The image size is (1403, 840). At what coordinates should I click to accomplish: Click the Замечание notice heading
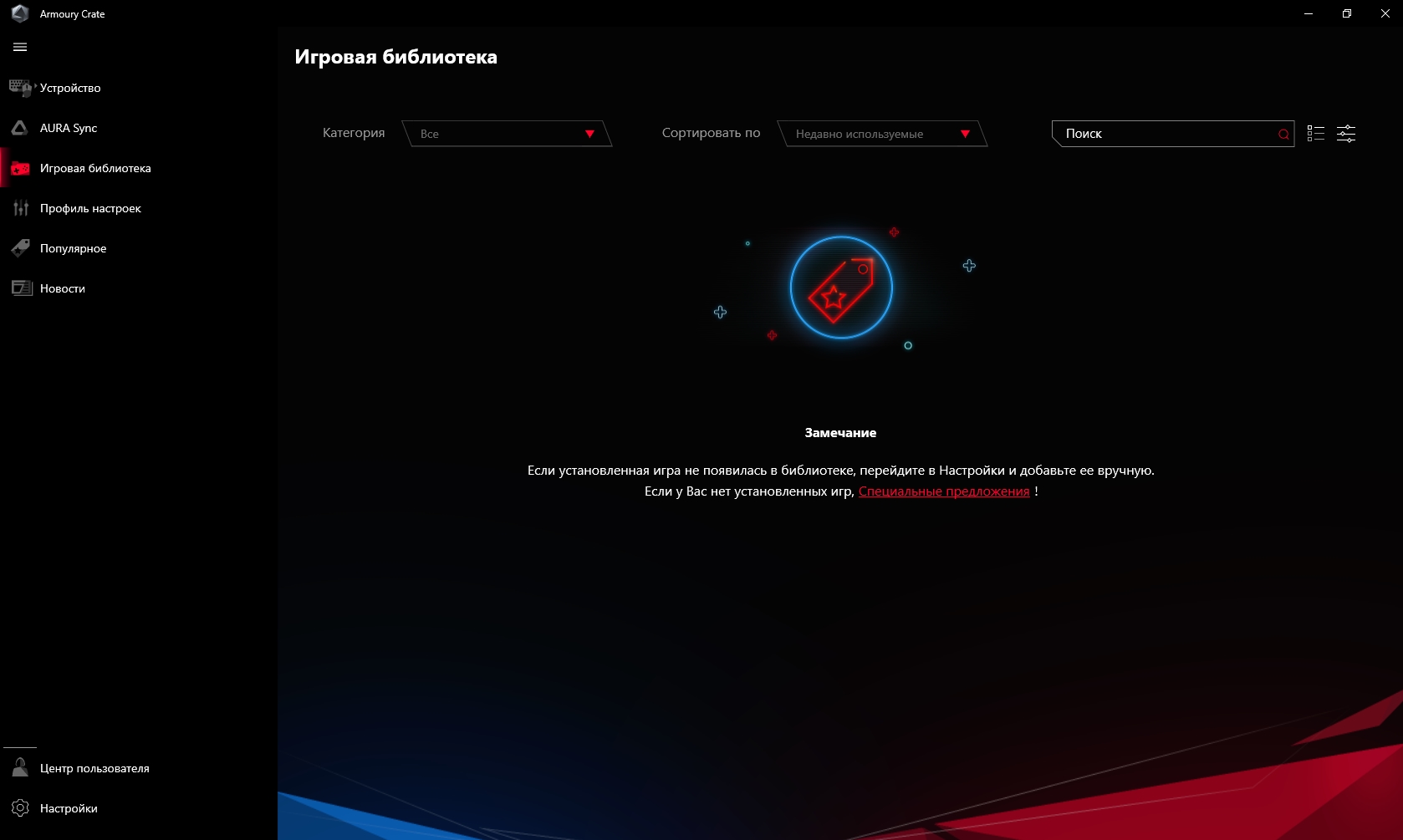tap(840, 433)
